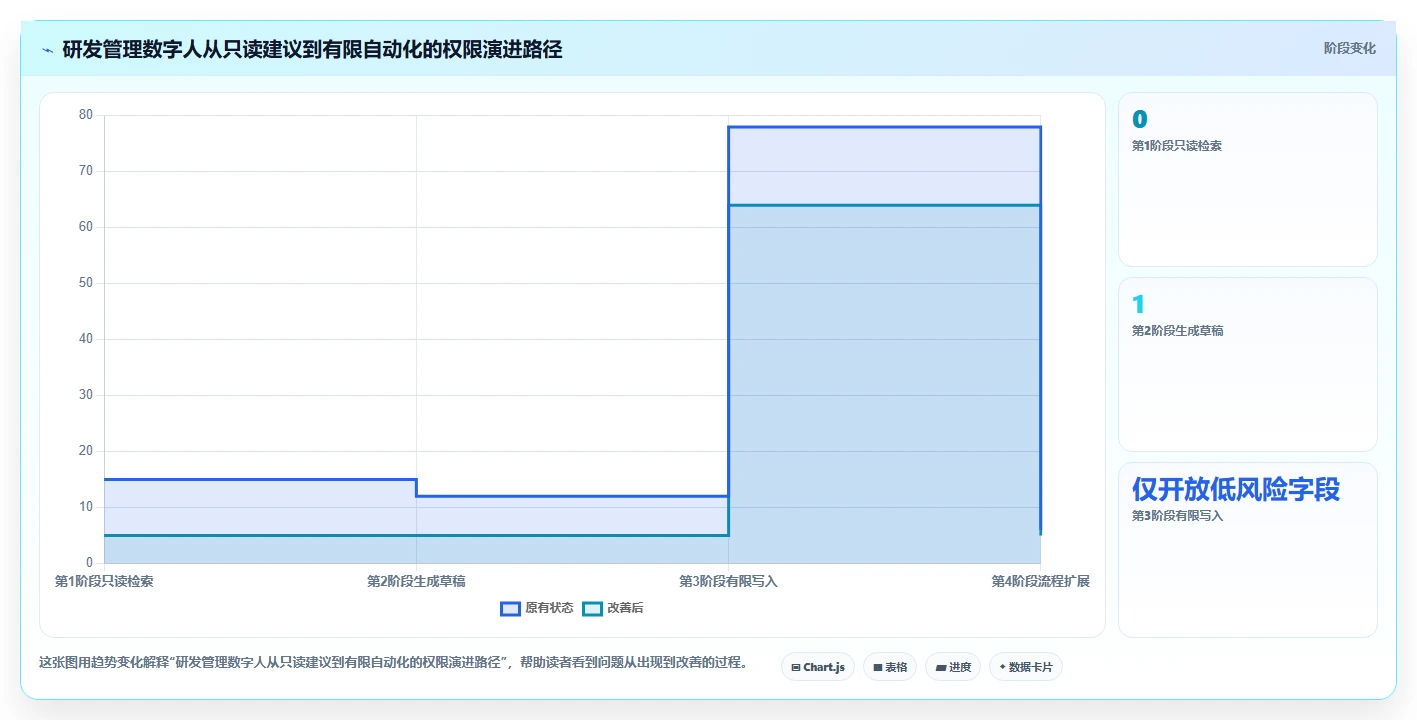
Task: Click the y-axis tick label 40
Action: point(86,339)
